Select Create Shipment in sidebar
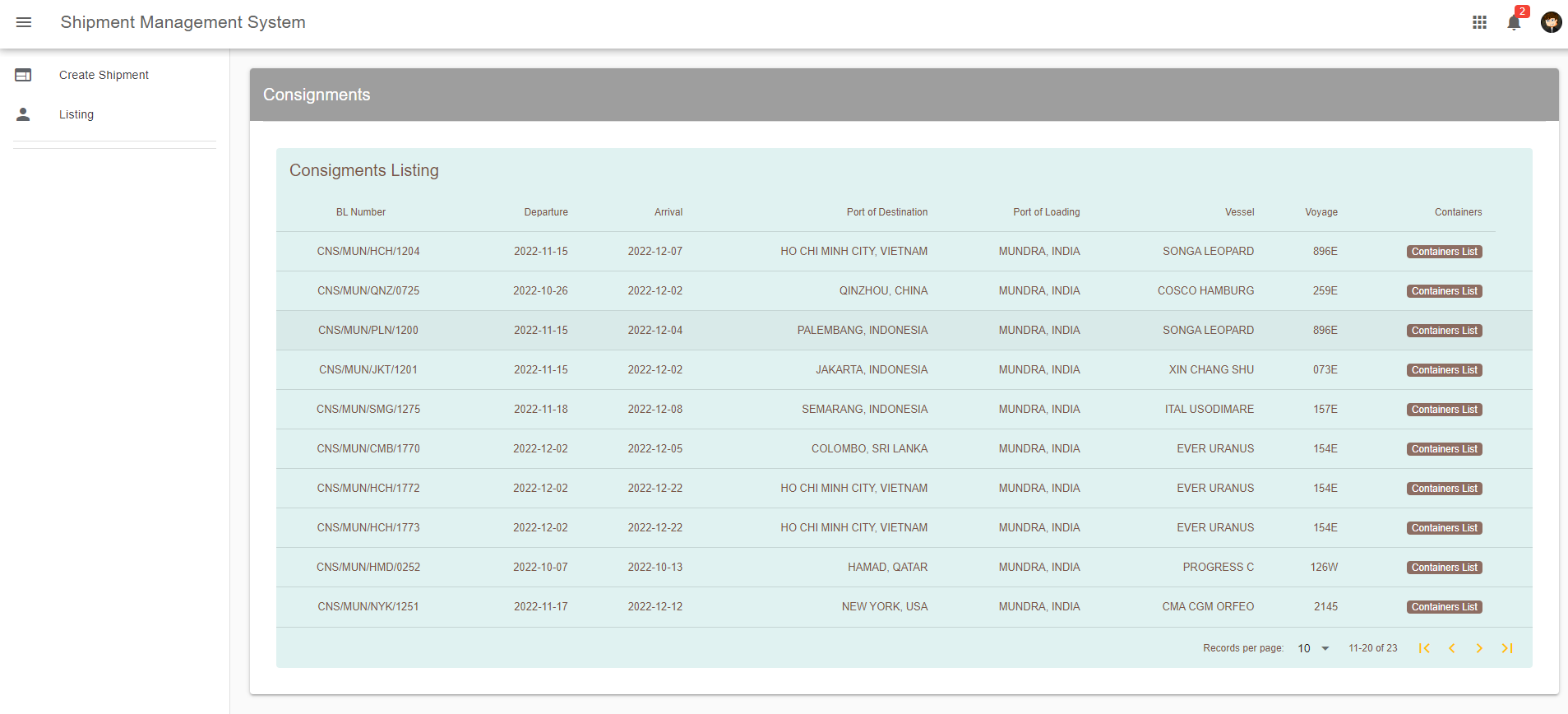Image resolution: width=1568 pixels, height=714 pixels. click(104, 75)
